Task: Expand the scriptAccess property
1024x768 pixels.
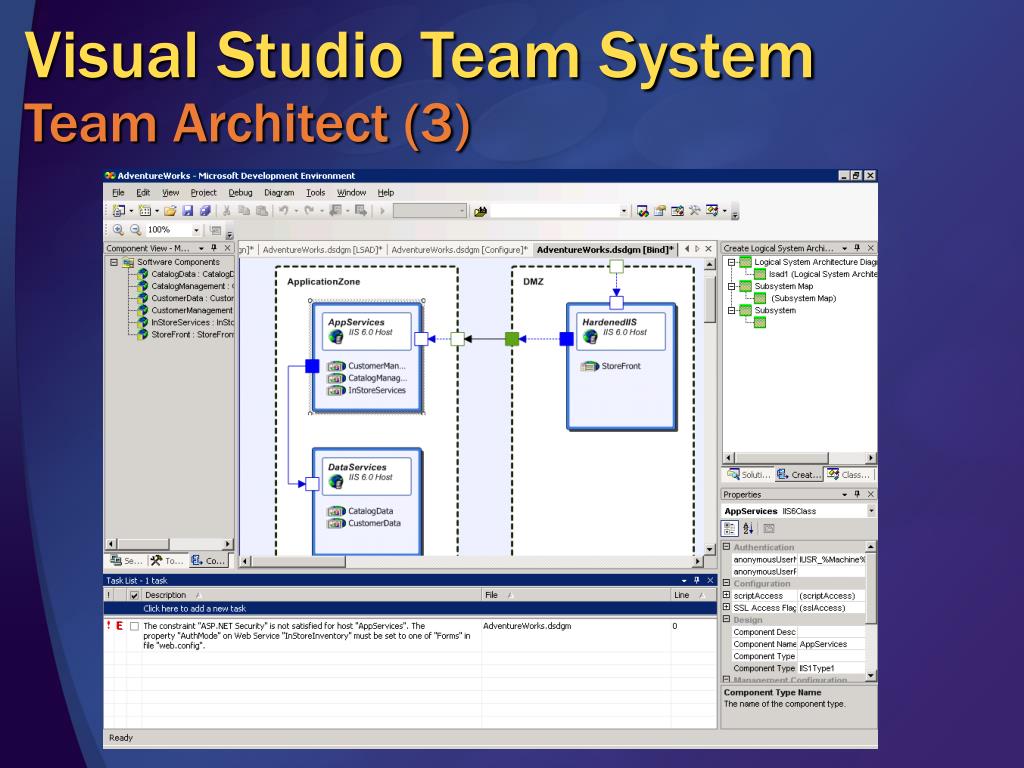Action: (726, 595)
